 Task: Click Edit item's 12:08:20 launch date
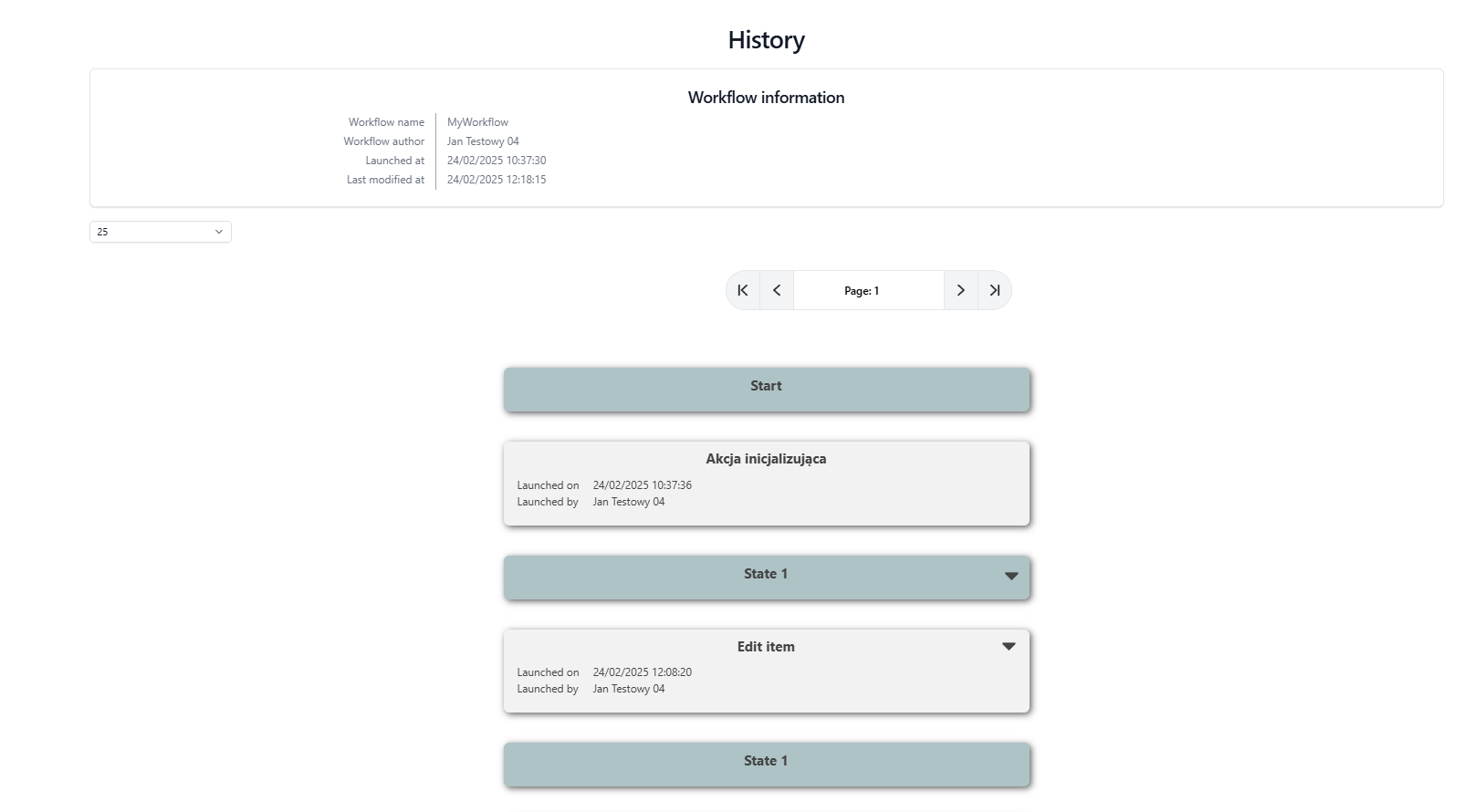coord(642,672)
